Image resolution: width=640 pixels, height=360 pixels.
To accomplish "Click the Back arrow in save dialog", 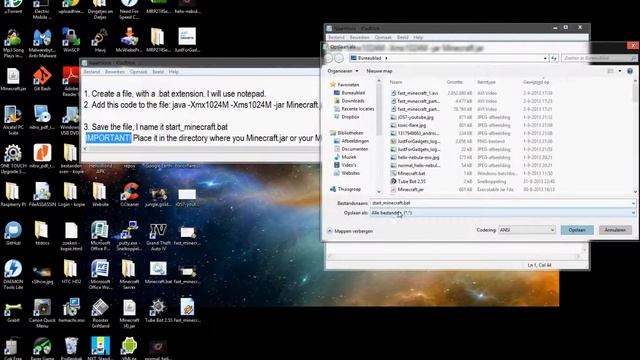I will click(329, 58).
